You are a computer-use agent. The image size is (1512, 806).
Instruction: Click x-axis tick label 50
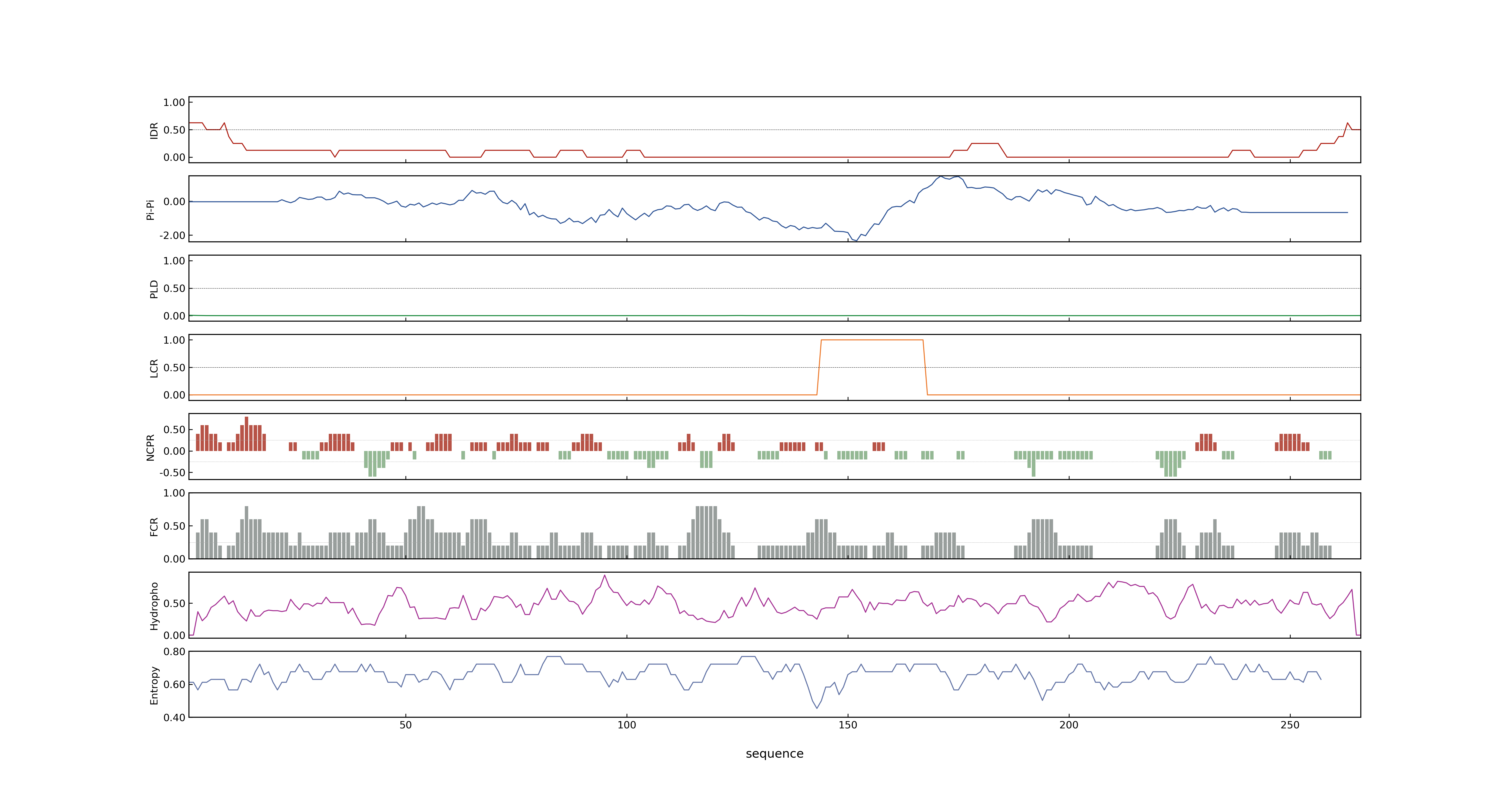pyautogui.click(x=406, y=725)
